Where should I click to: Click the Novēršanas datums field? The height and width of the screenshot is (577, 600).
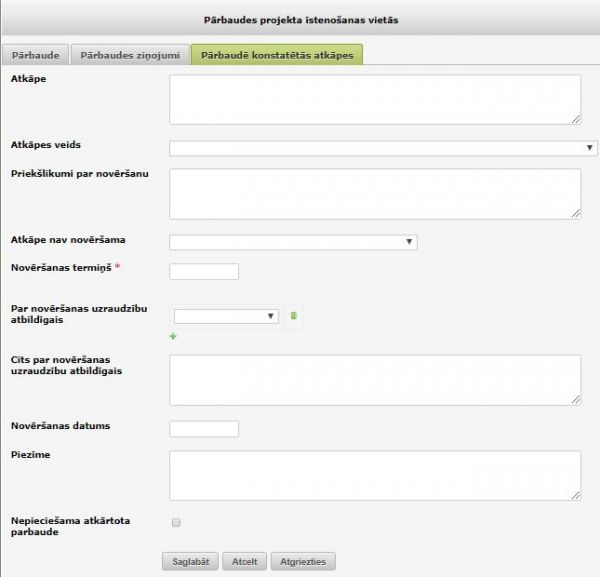pyautogui.click(x=204, y=429)
